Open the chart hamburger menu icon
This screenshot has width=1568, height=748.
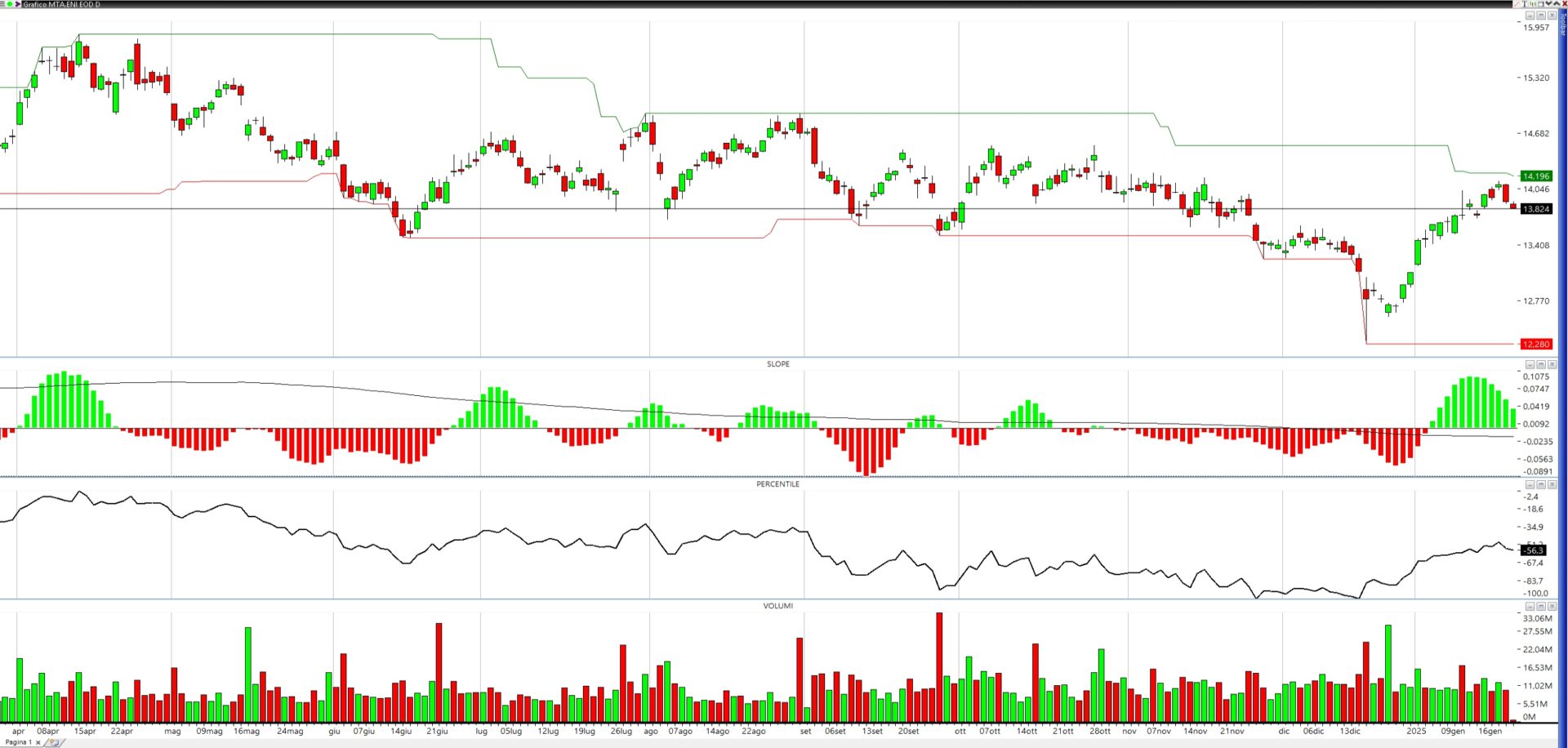point(2,4)
